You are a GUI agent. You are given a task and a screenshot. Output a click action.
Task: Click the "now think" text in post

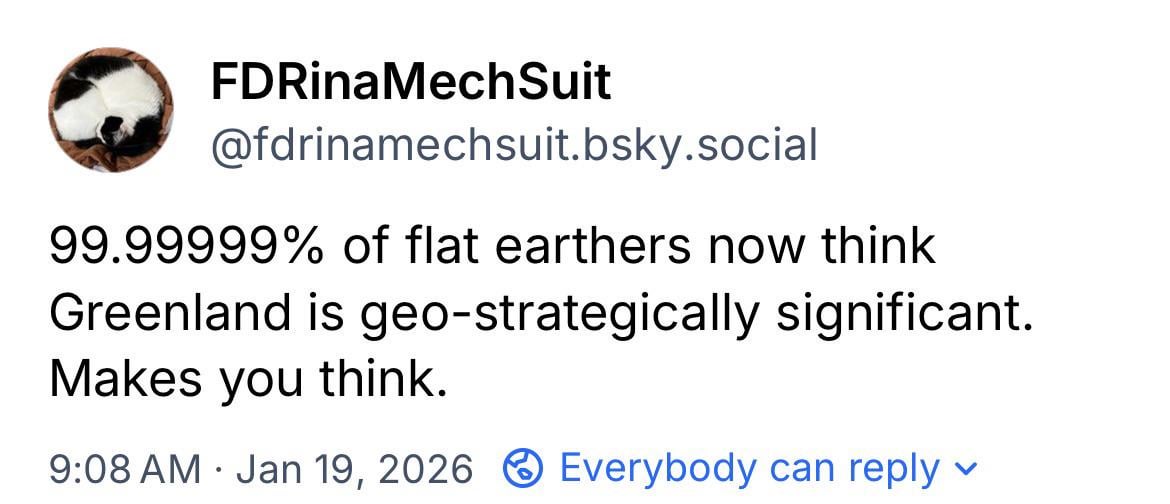(820, 246)
